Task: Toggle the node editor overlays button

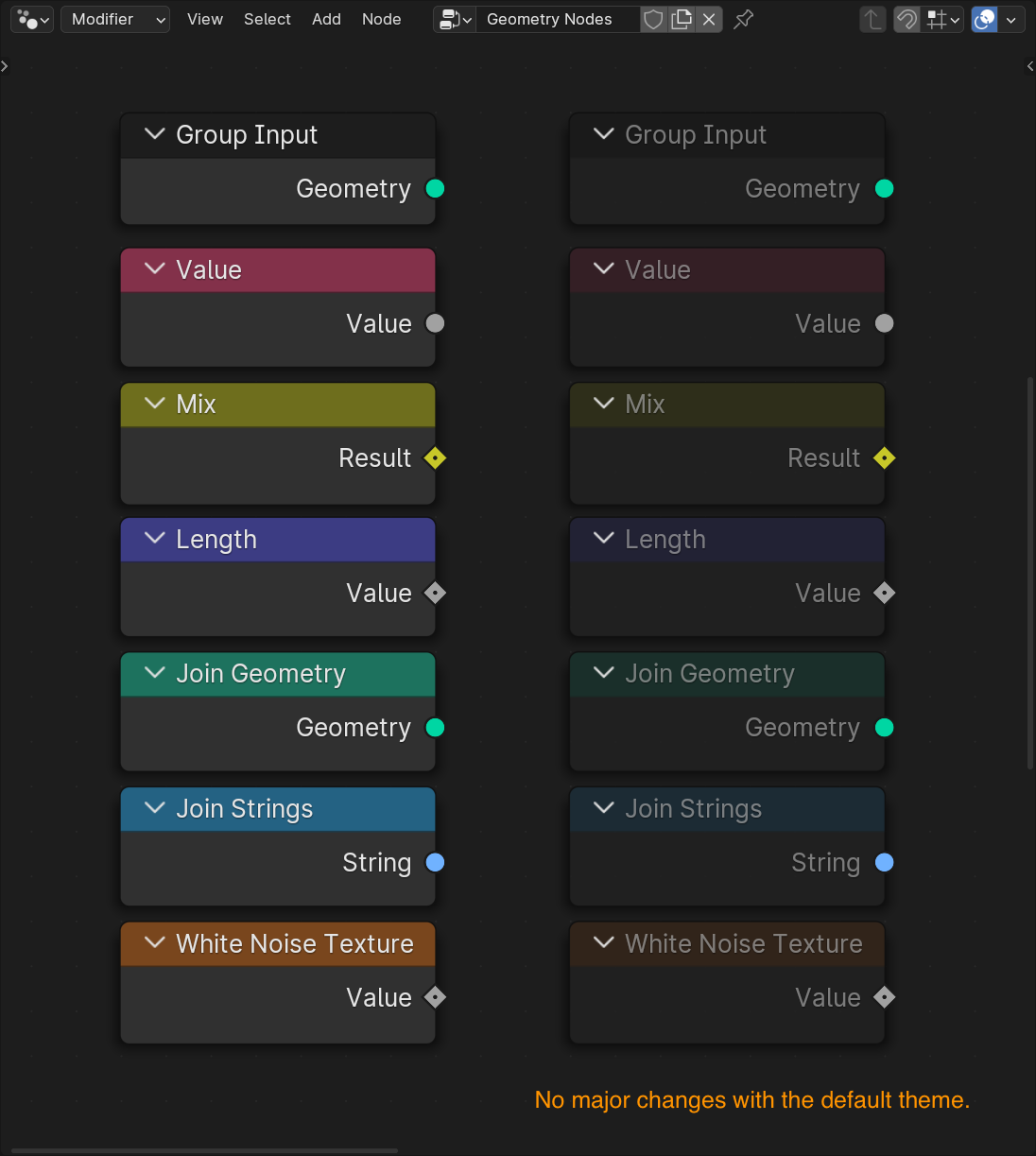Action: (984, 19)
